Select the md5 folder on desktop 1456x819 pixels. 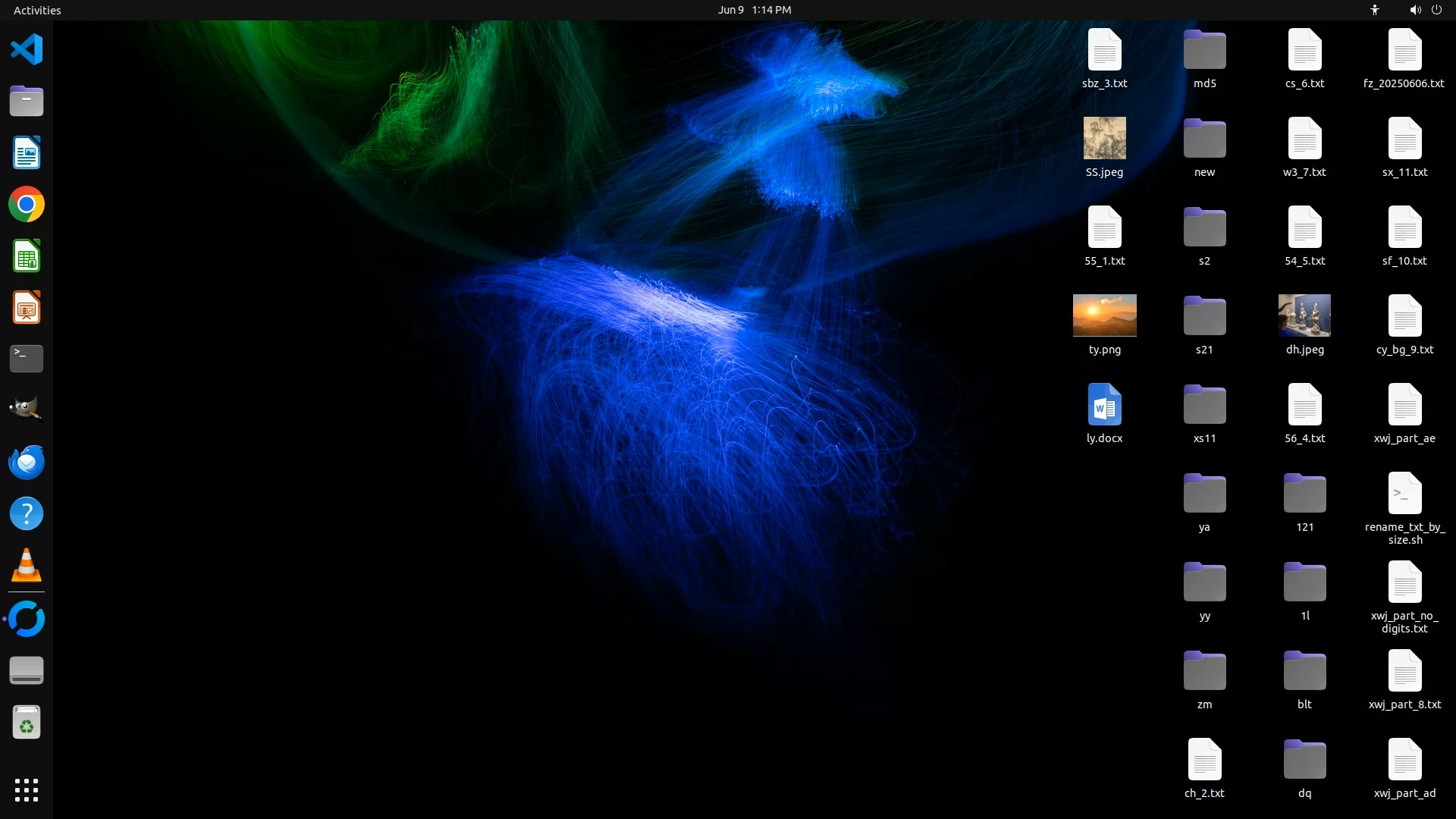[x=1204, y=50]
